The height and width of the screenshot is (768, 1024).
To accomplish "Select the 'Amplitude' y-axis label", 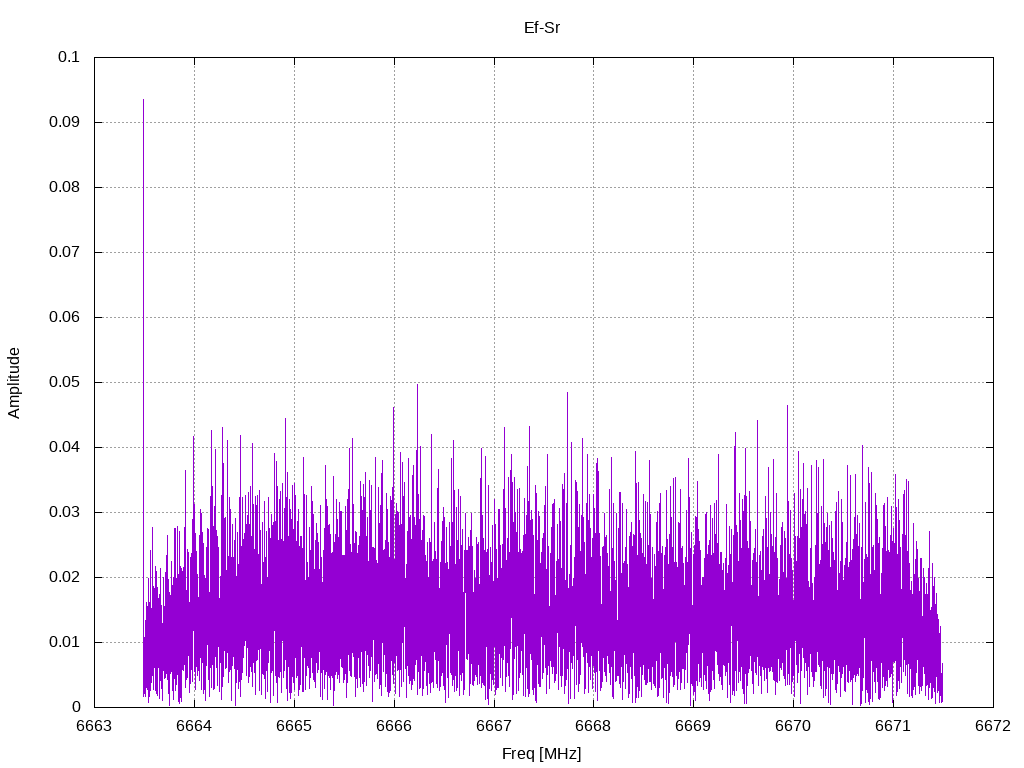I will 14,383.
